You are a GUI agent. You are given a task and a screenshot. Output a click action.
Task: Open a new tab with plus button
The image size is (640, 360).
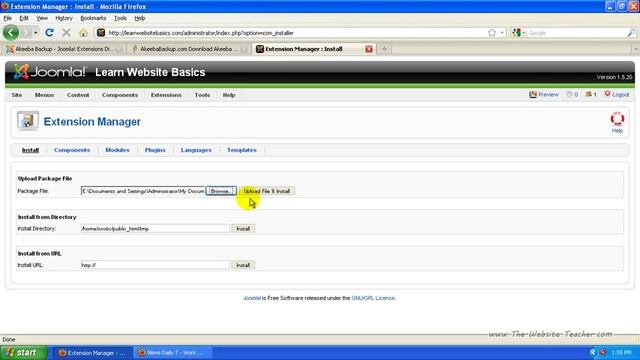[x=384, y=49]
